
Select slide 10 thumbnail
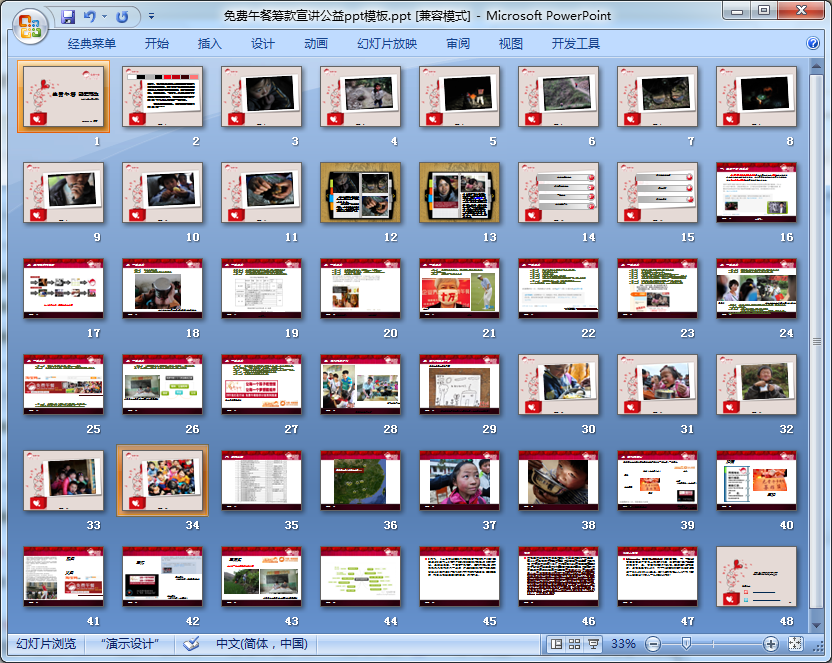(162, 192)
